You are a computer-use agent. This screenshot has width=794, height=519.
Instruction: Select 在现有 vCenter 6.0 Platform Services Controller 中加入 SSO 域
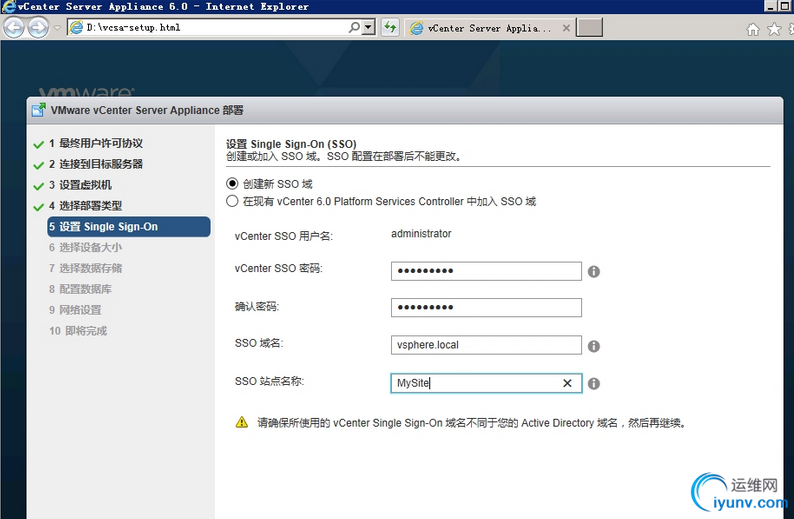[232, 201]
